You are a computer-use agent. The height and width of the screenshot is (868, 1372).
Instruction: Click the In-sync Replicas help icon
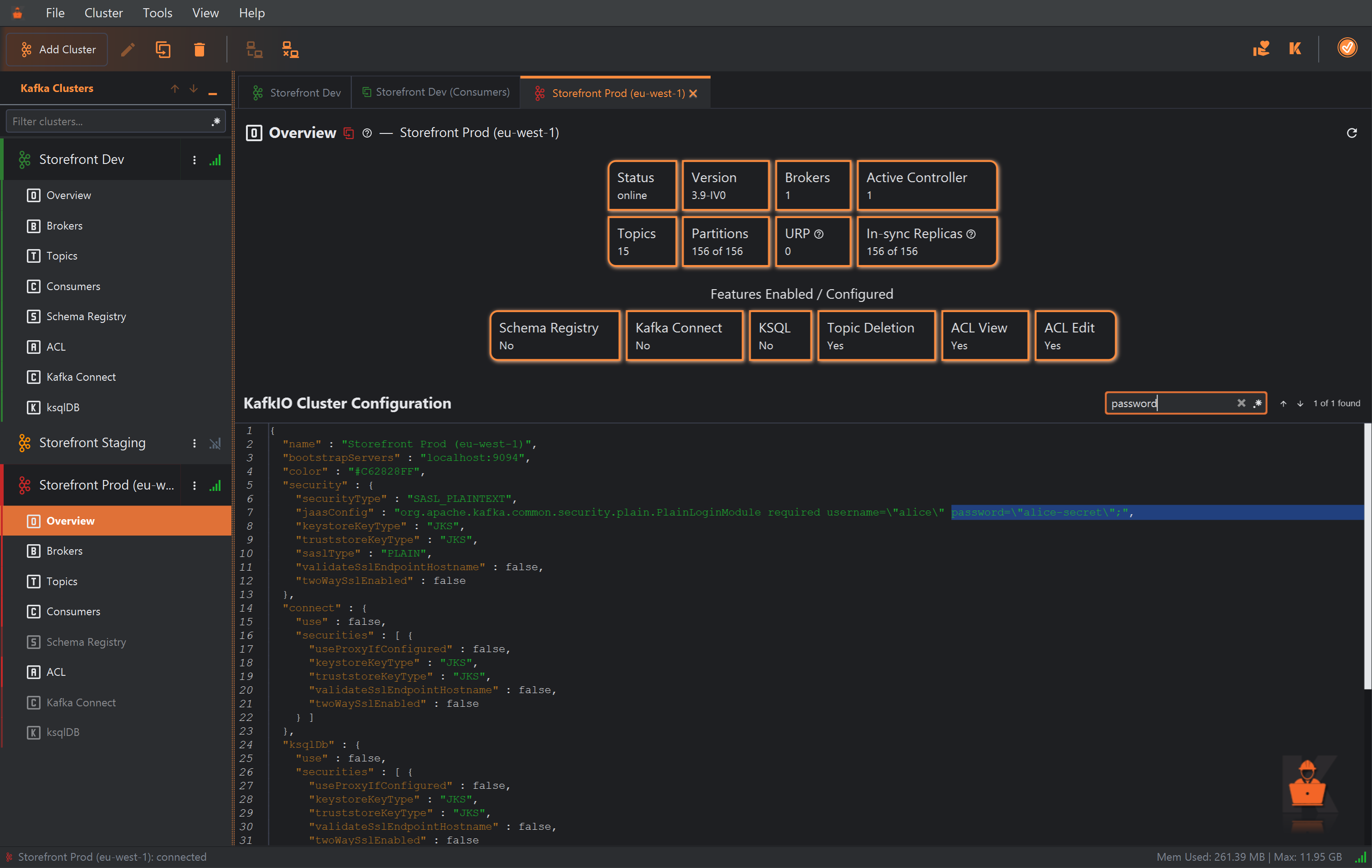click(971, 234)
